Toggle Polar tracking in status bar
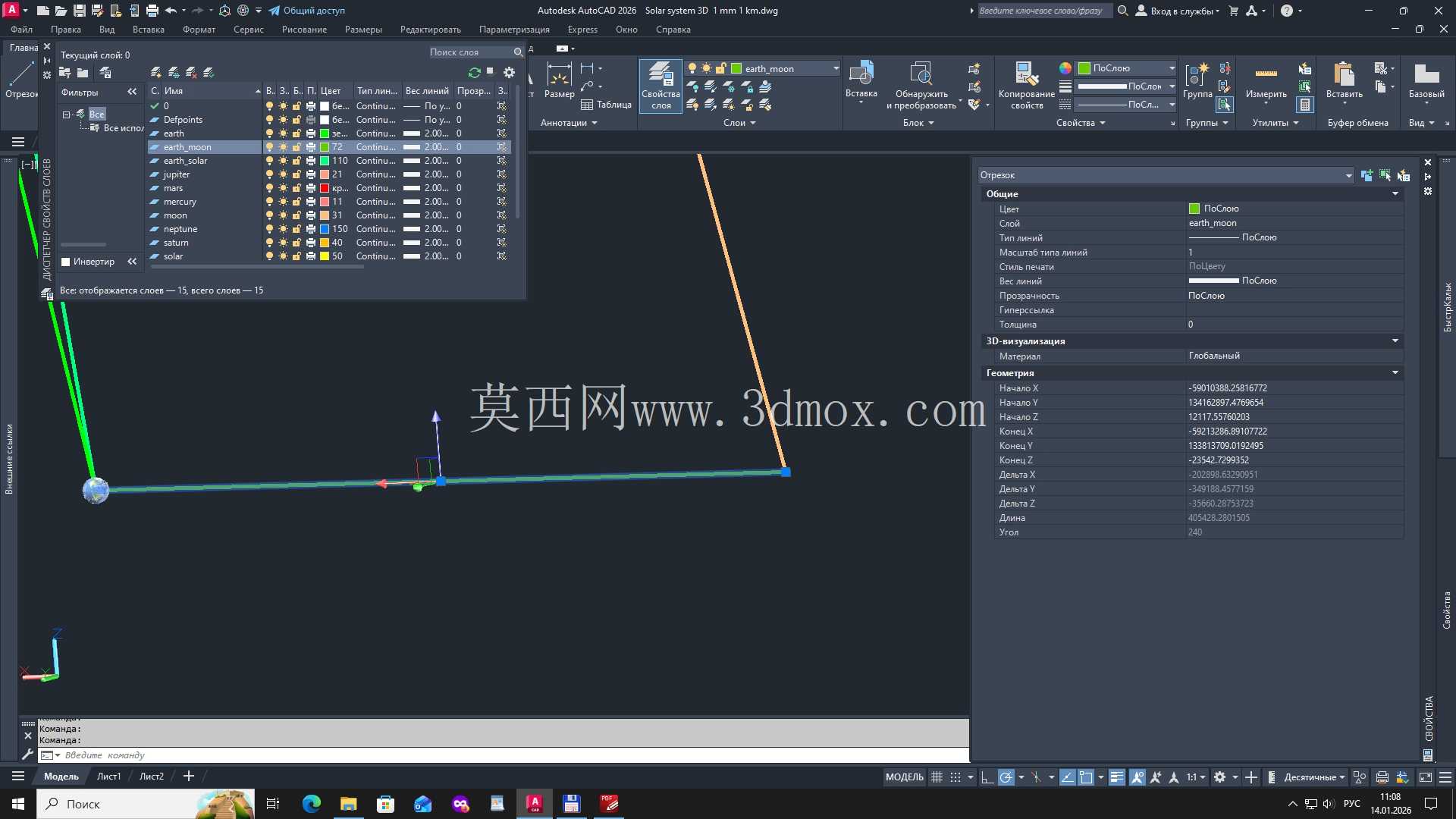Image resolution: width=1456 pixels, height=819 pixels. (x=1006, y=777)
